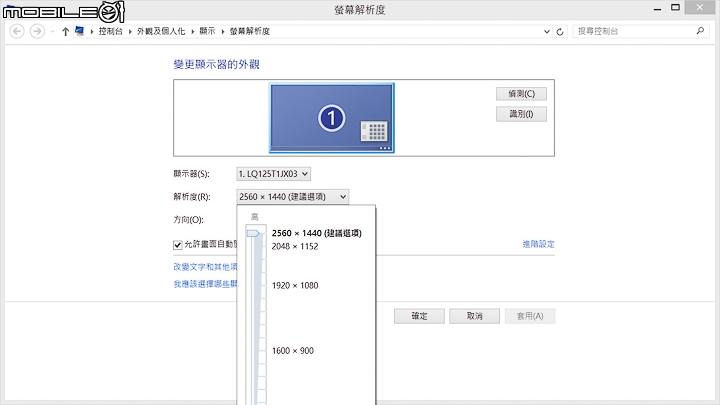Click the forward navigation arrow

[37, 31]
